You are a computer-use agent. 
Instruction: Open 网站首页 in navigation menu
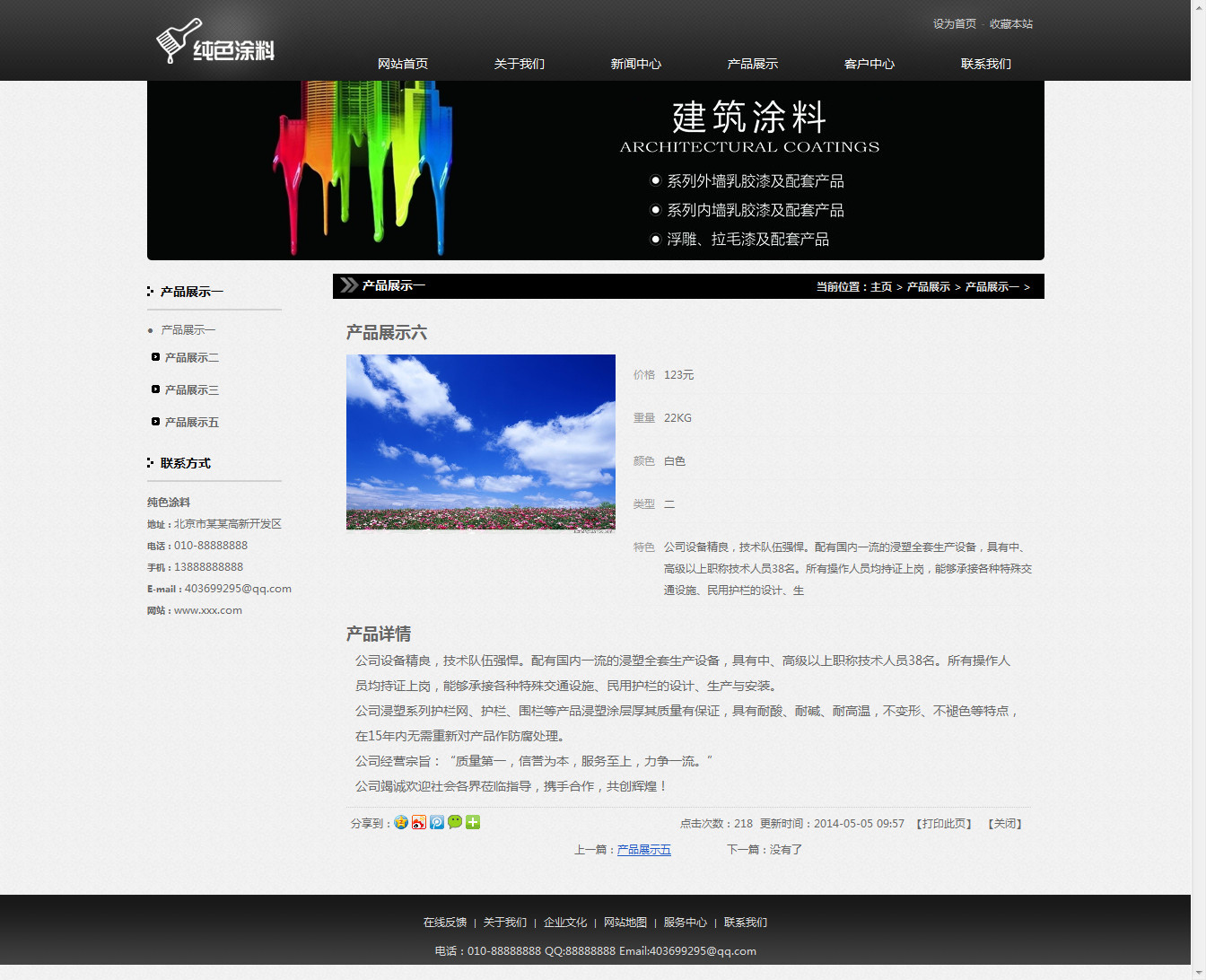click(x=403, y=64)
